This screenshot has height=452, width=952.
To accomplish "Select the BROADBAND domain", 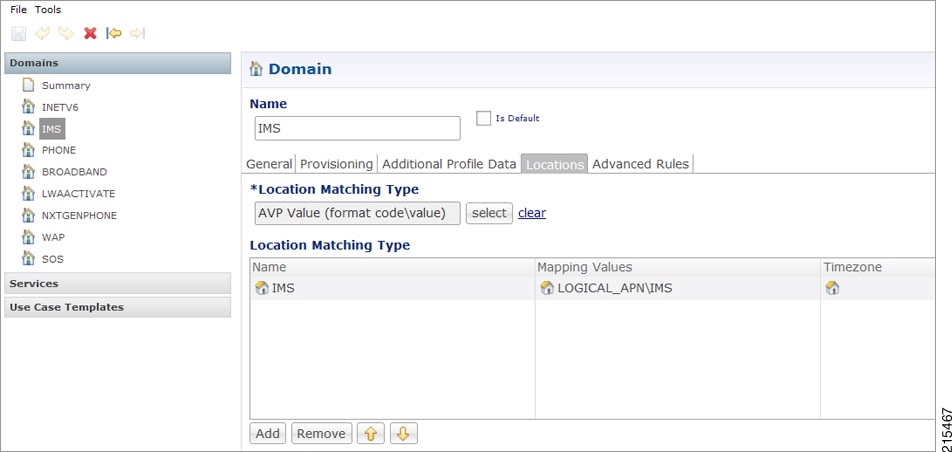I will pyautogui.click(x=74, y=172).
